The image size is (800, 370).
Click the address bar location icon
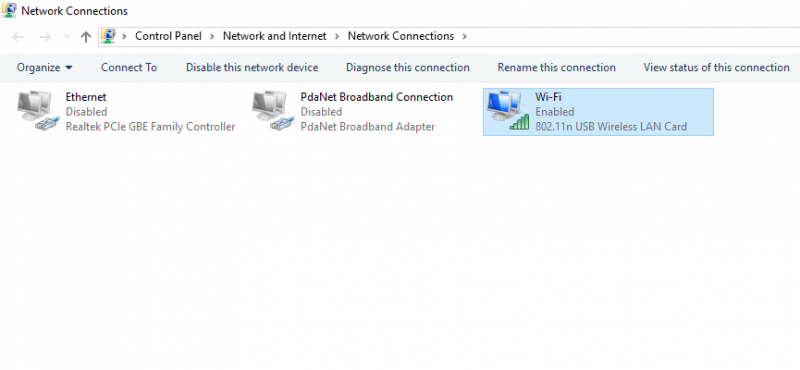[x=108, y=36]
